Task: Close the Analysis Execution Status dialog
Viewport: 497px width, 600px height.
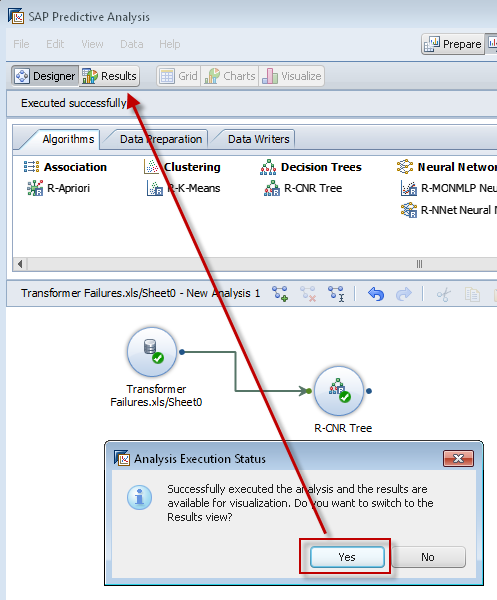Action: click(458, 458)
